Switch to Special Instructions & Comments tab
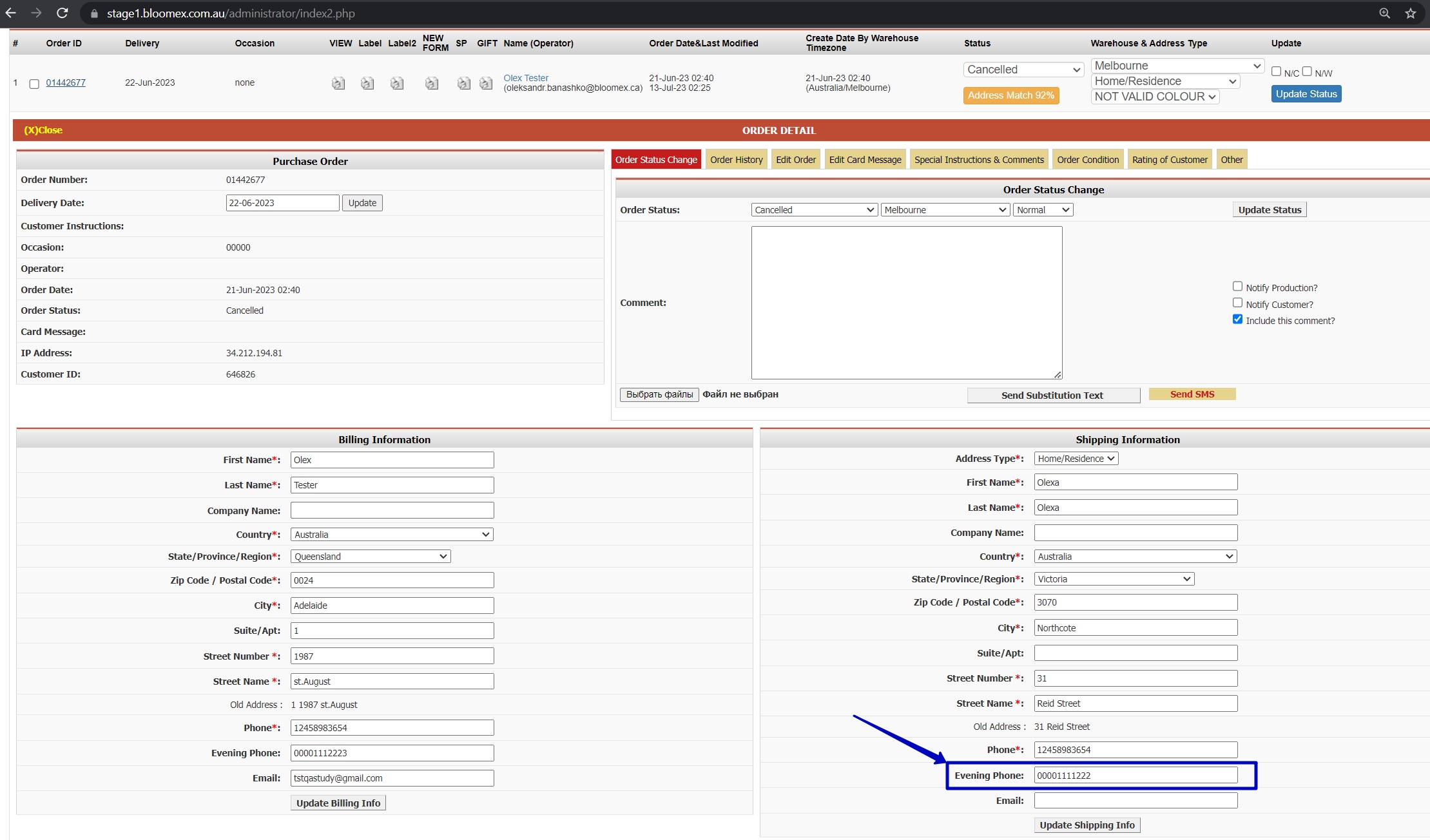The height and width of the screenshot is (840, 1430). (x=979, y=160)
